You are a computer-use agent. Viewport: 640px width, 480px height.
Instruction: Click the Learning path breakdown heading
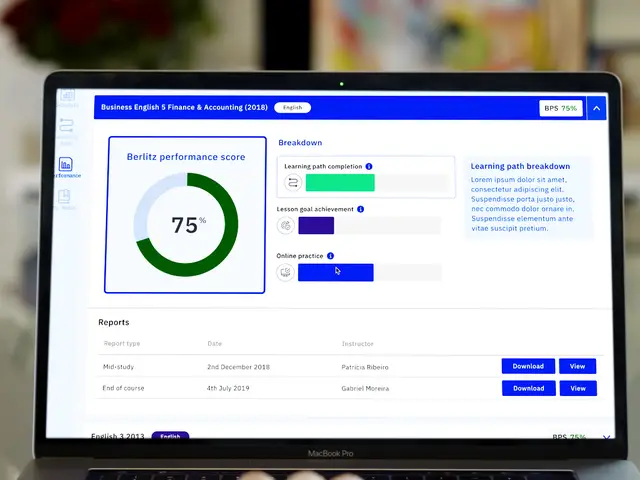(520, 166)
